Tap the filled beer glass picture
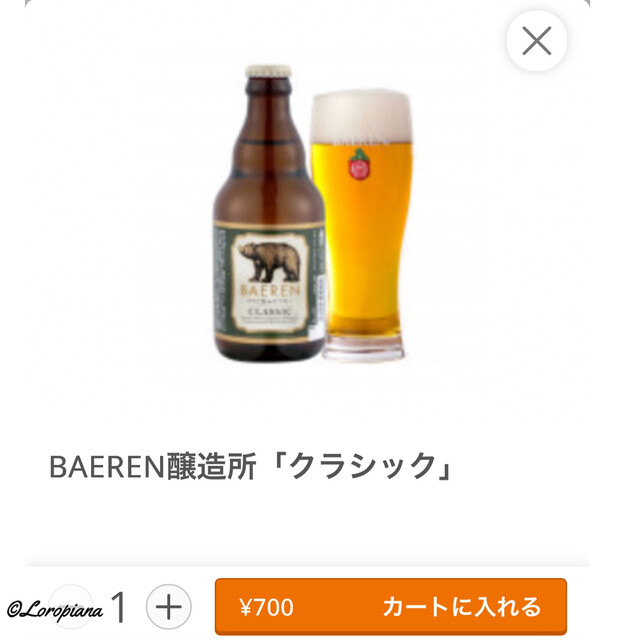This screenshot has height=640, width=640. pyautogui.click(x=362, y=226)
